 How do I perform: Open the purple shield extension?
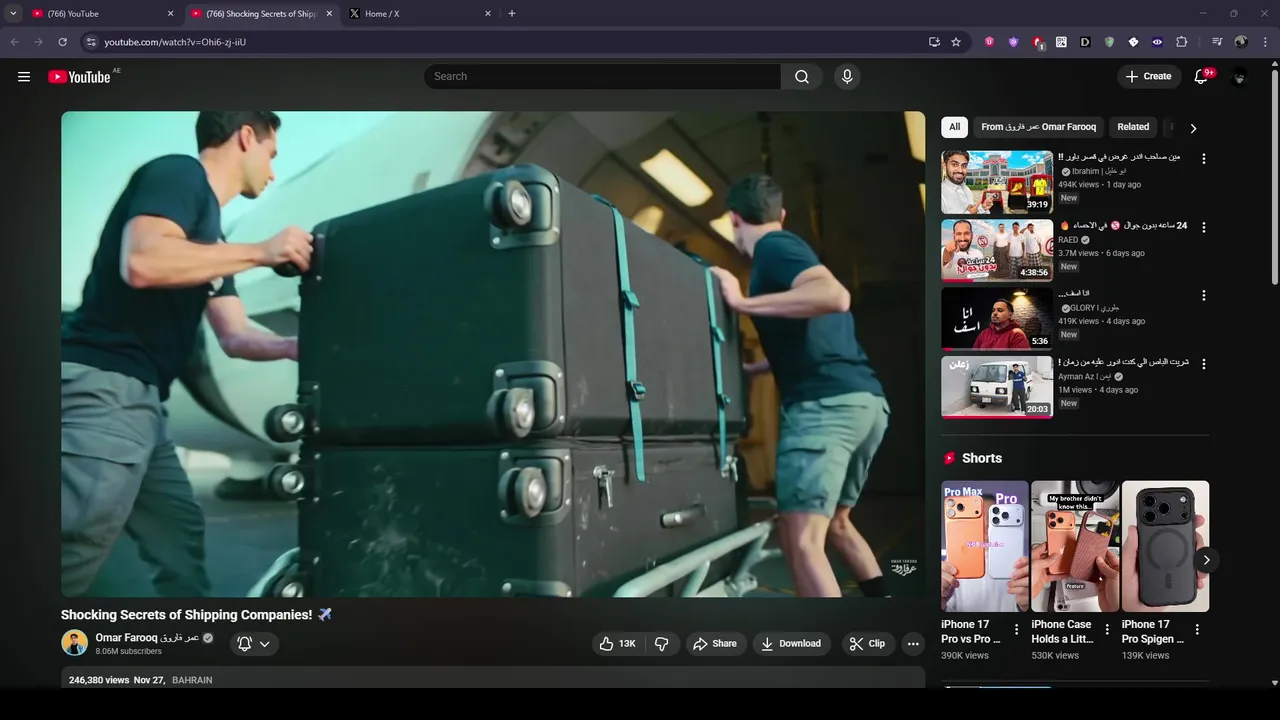pyautogui.click(x=1013, y=42)
